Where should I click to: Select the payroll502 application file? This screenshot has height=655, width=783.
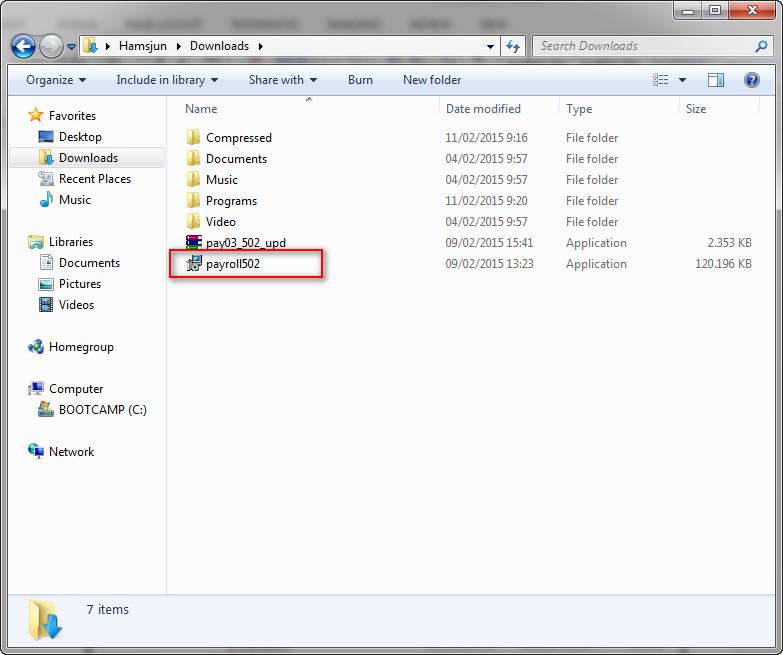point(232,264)
